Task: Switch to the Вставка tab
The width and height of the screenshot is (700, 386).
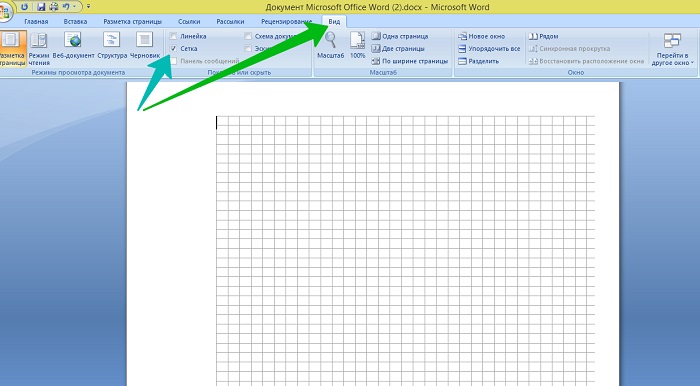Action: point(75,21)
